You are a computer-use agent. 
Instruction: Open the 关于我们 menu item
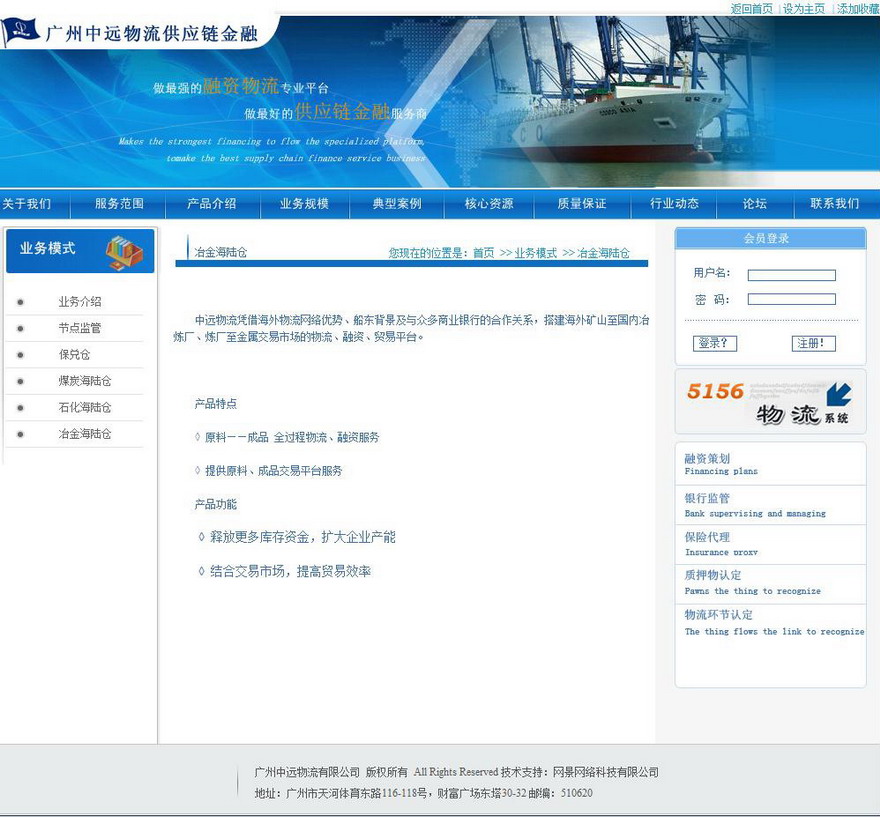coord(26,204)
